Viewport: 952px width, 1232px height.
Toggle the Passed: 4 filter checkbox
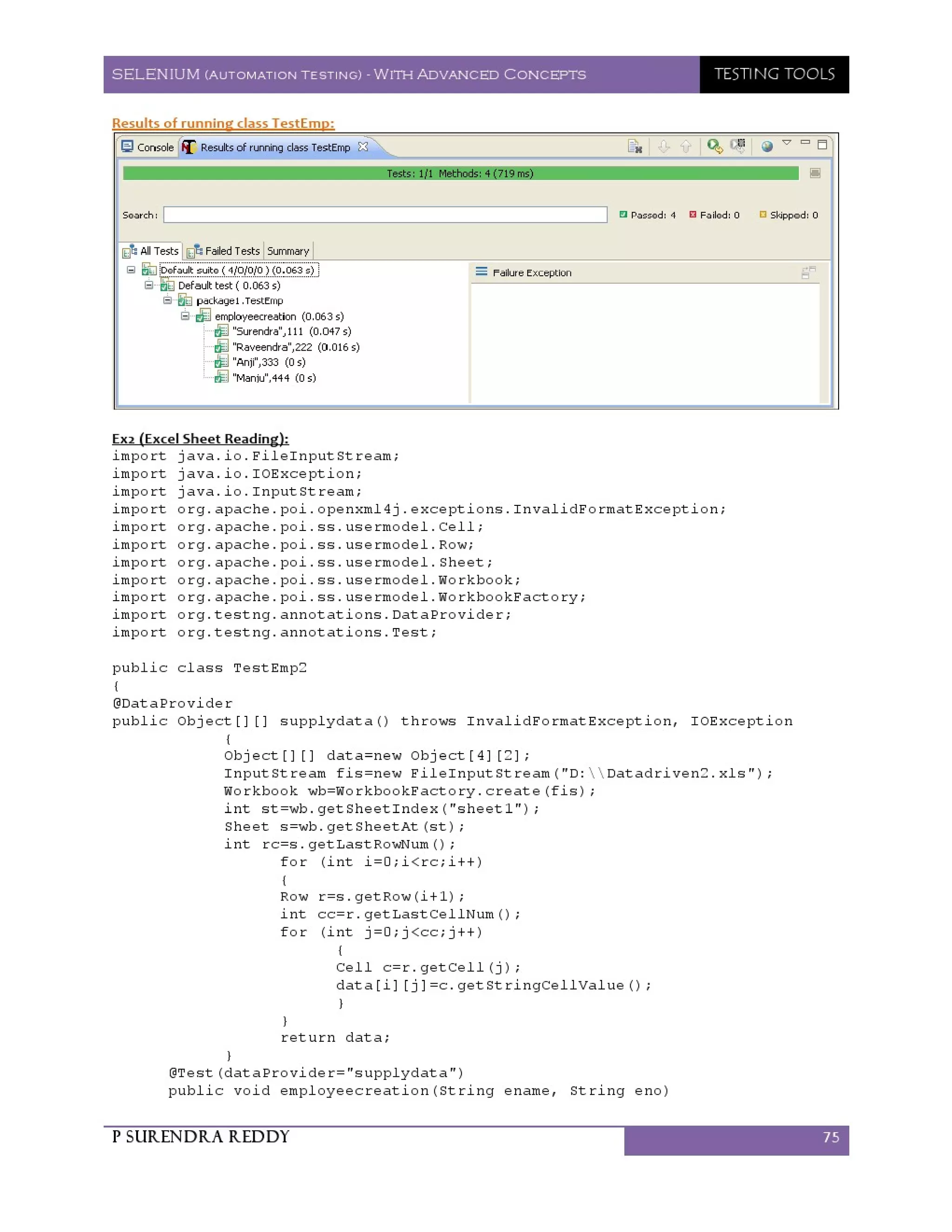coord(623,214)
